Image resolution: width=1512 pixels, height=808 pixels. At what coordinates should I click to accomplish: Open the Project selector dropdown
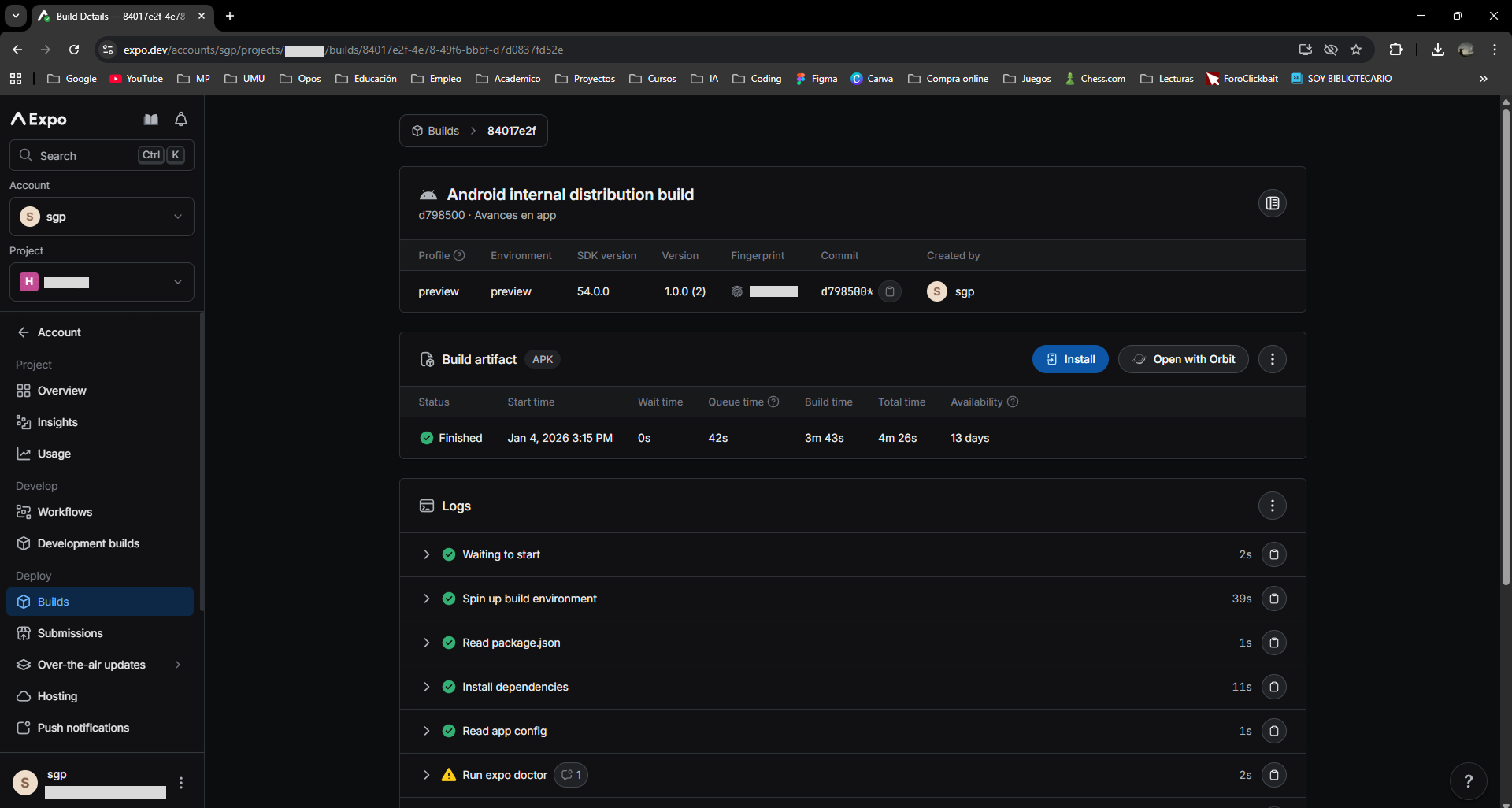pos(102,282)
